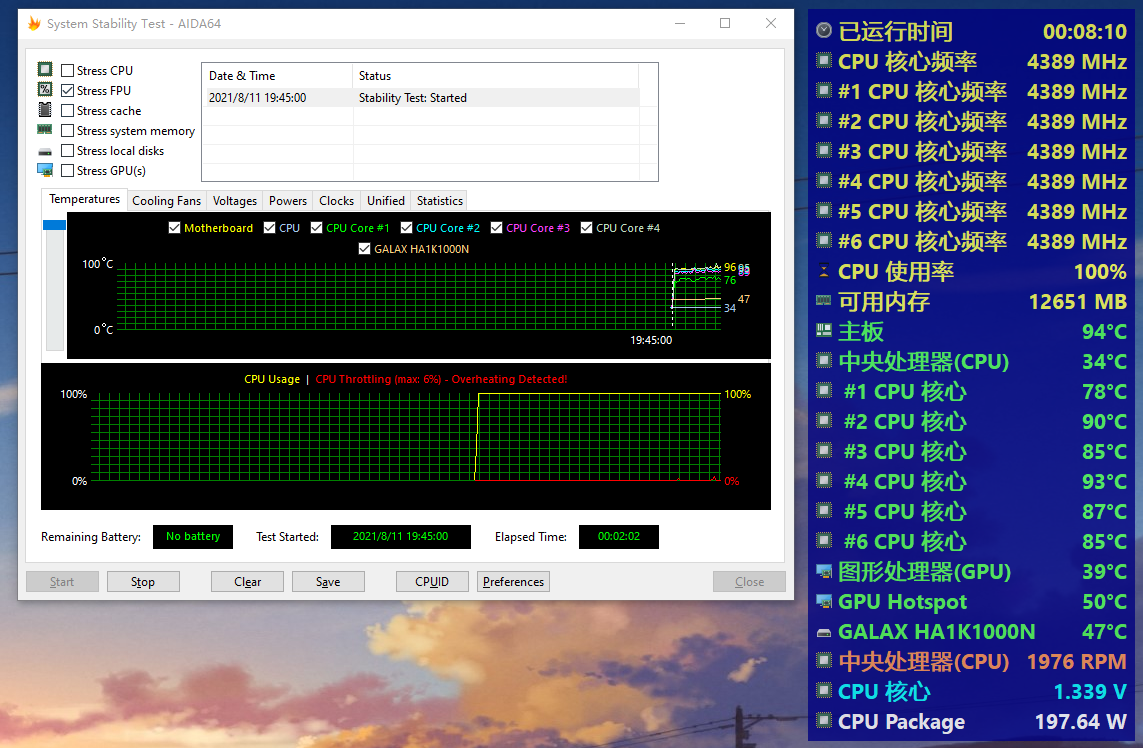The height and width of the screenshot is (748, 1143).
Task: Click the GPU Hotspot sensor icon
Action: 824,602
